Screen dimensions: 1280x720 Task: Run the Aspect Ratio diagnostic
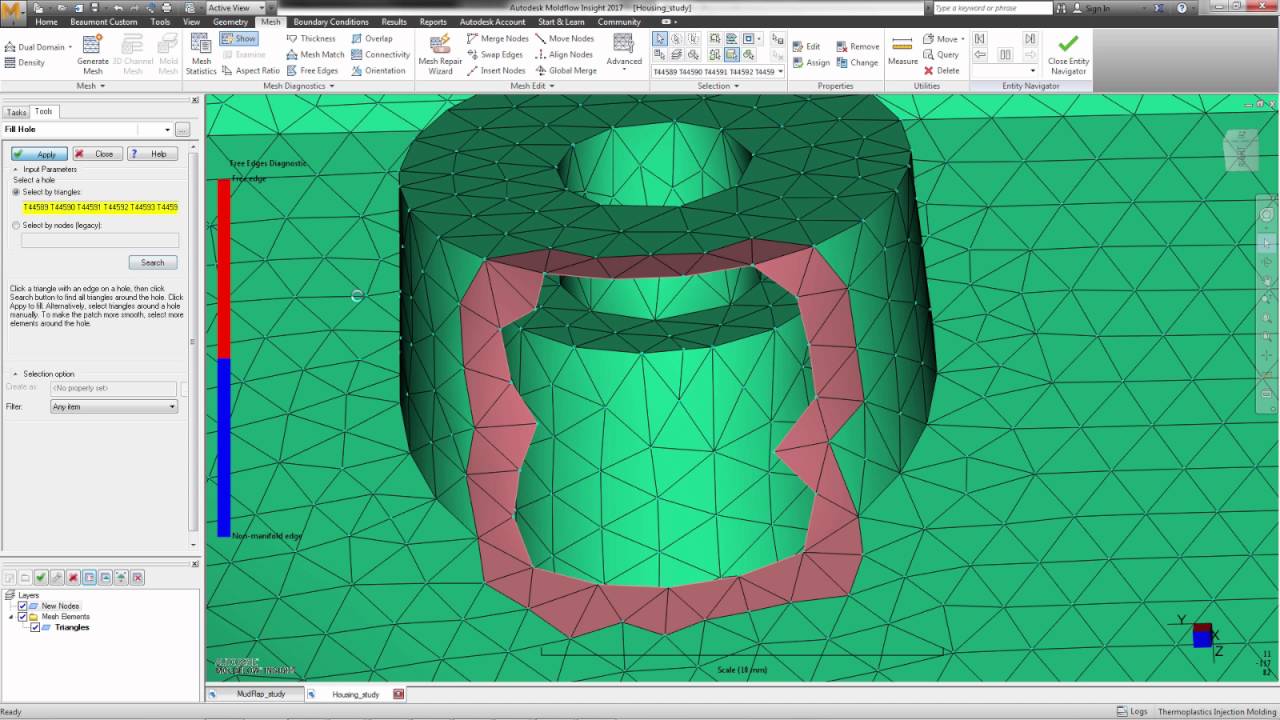pos(251,71)
